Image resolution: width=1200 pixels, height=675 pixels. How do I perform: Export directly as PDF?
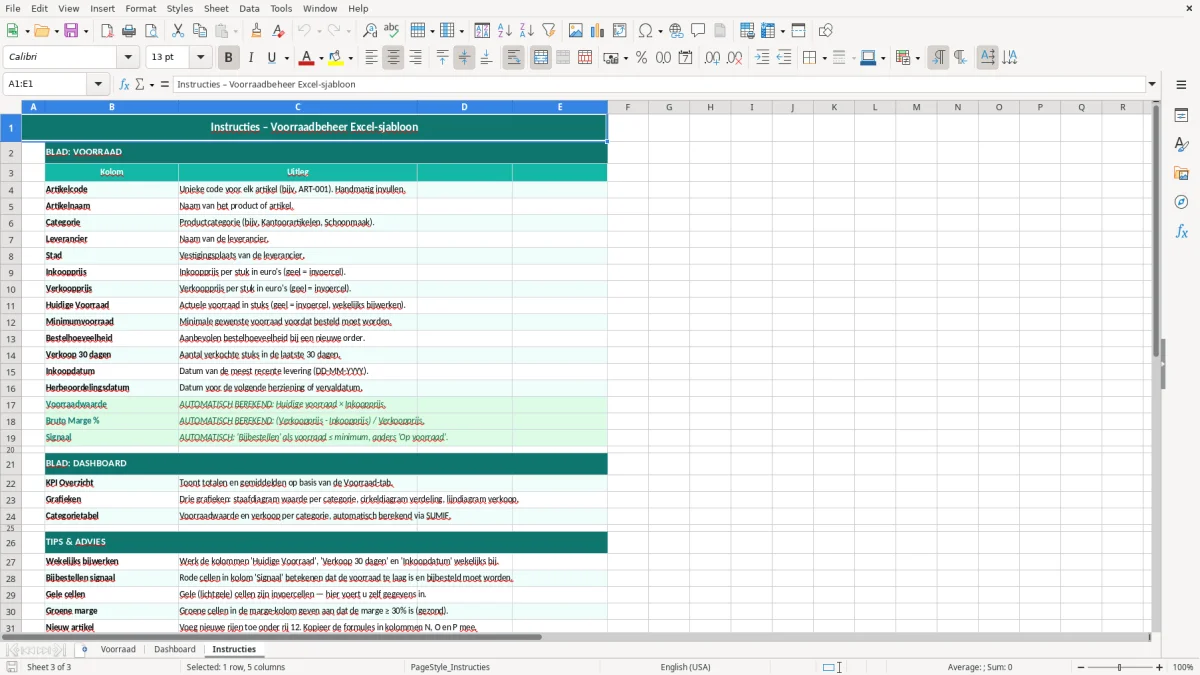107,31
